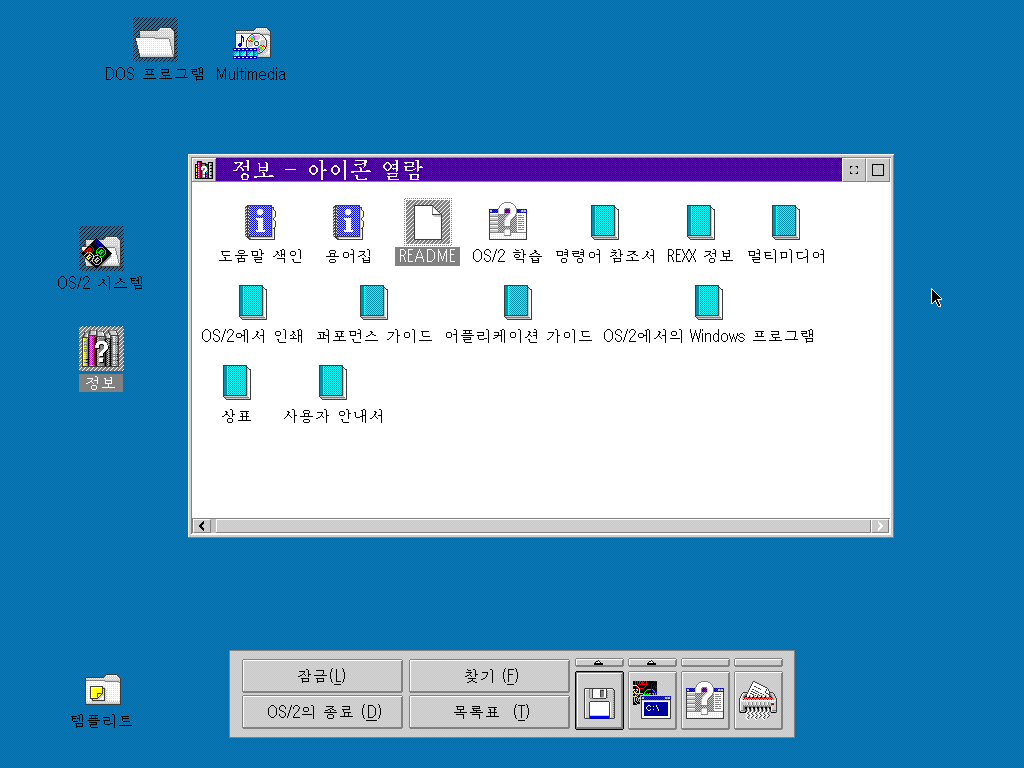1024x768 pixels.
Task: Open the 퍼포먼스 가이드 book icon
Action: coord(374,302)
